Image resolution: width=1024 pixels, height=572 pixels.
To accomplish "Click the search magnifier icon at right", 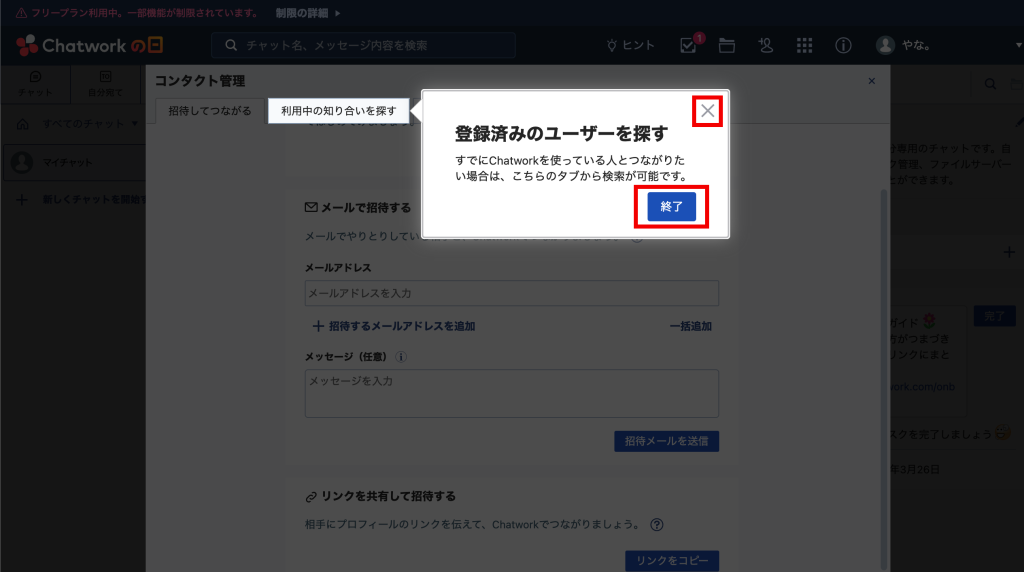I will click(990, 84).
